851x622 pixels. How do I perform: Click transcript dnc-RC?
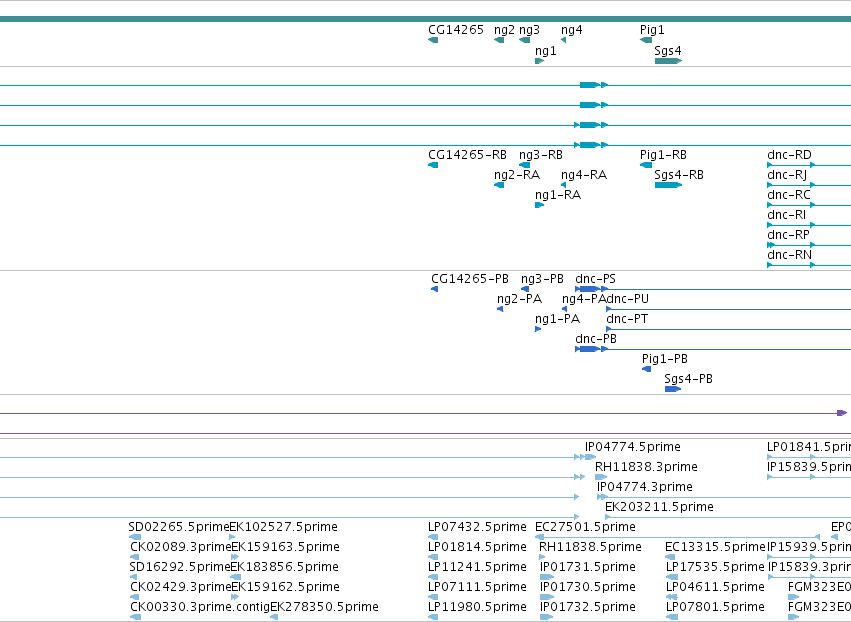coord(789,195)
